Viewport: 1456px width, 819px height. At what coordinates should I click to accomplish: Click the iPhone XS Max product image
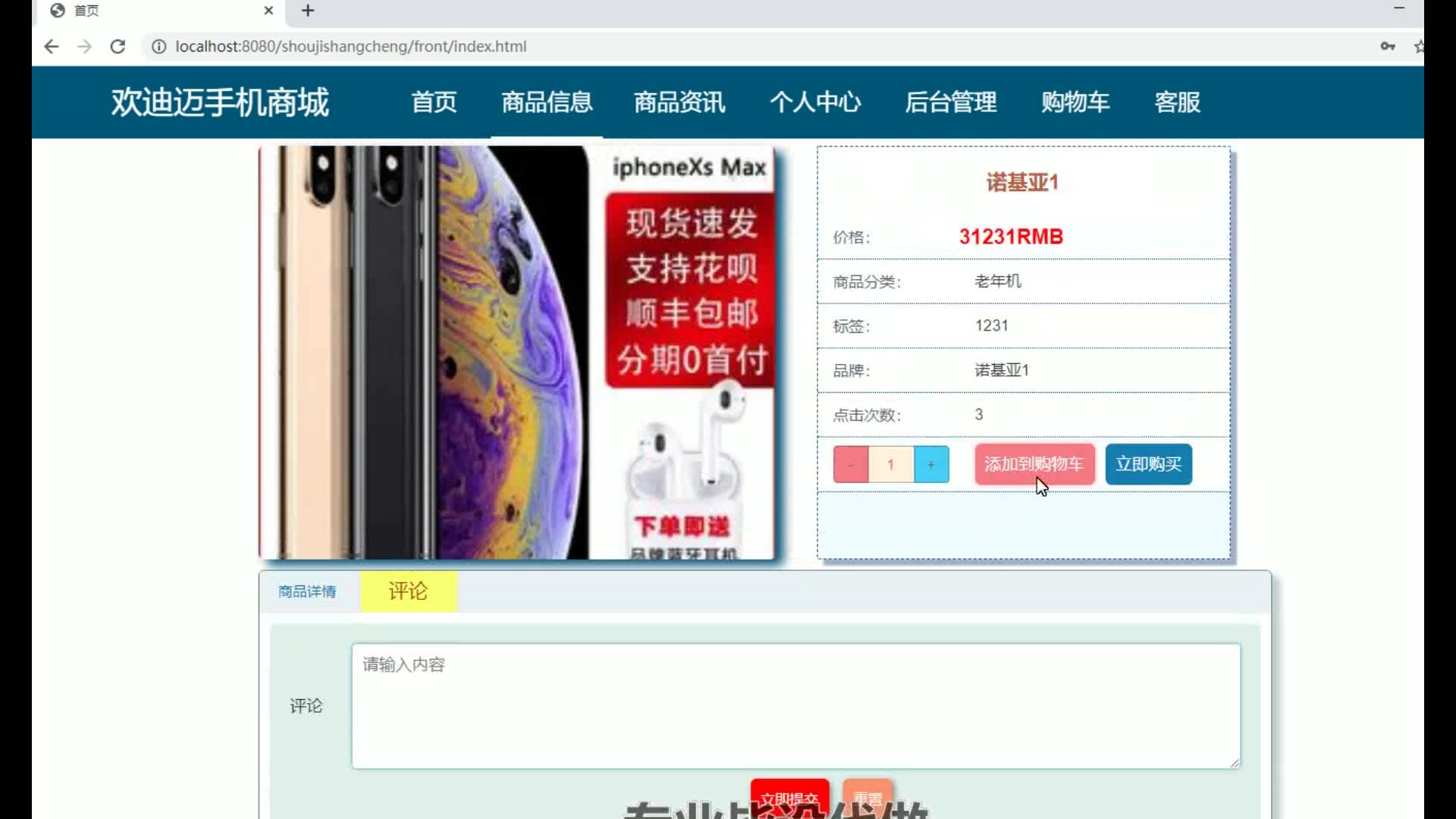point(516,353)
